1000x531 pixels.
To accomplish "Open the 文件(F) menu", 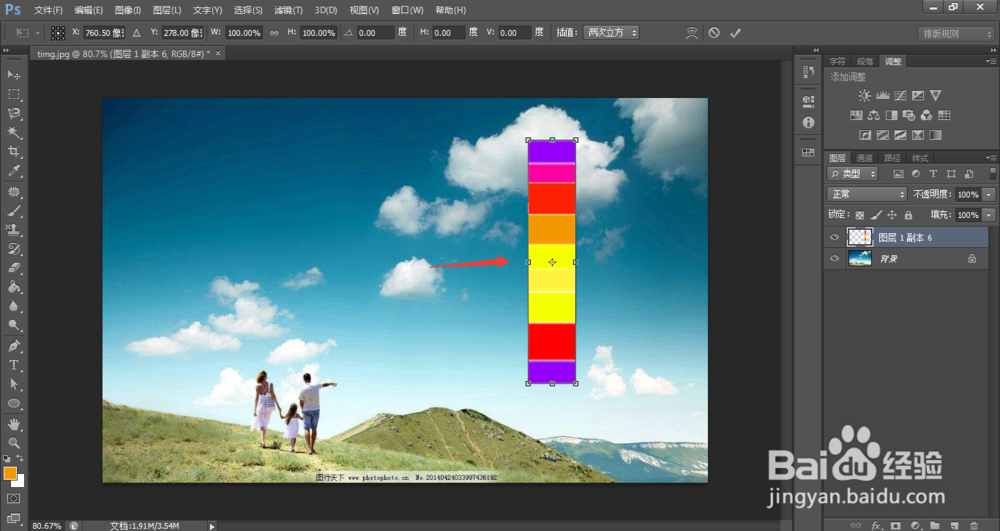I will (x=48, y=10).
